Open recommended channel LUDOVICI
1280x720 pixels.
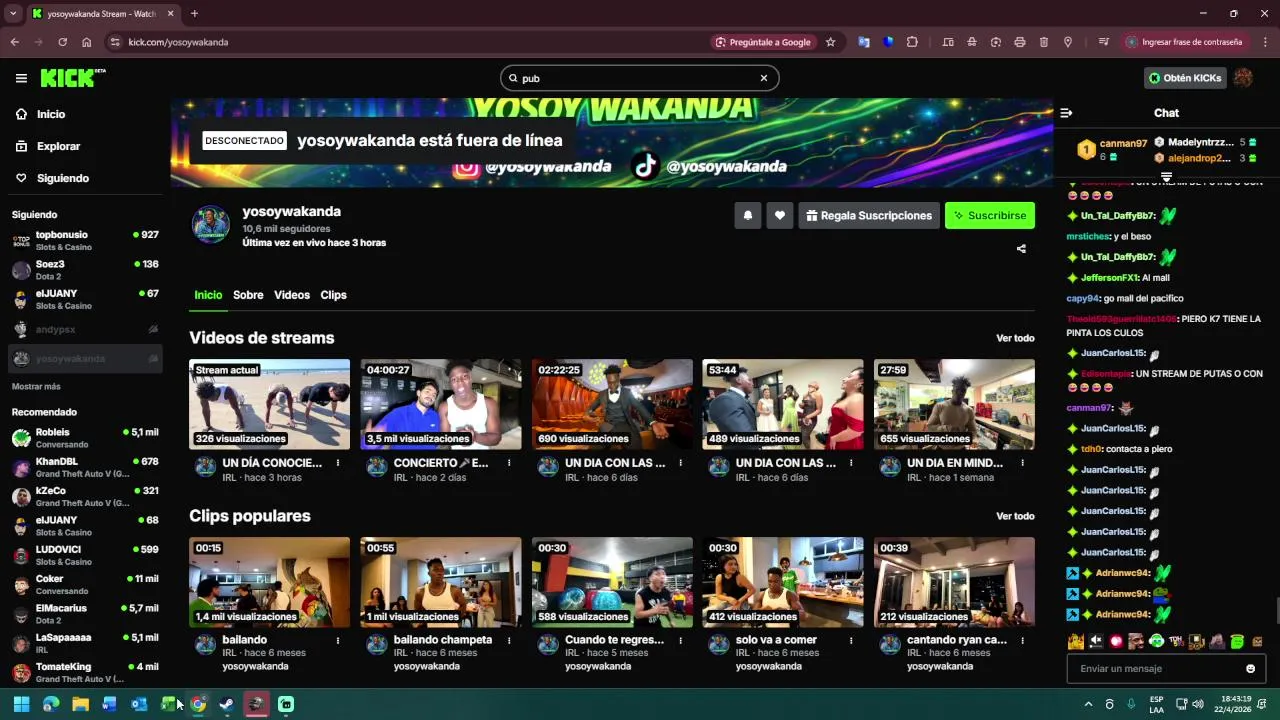click(85, 555)
